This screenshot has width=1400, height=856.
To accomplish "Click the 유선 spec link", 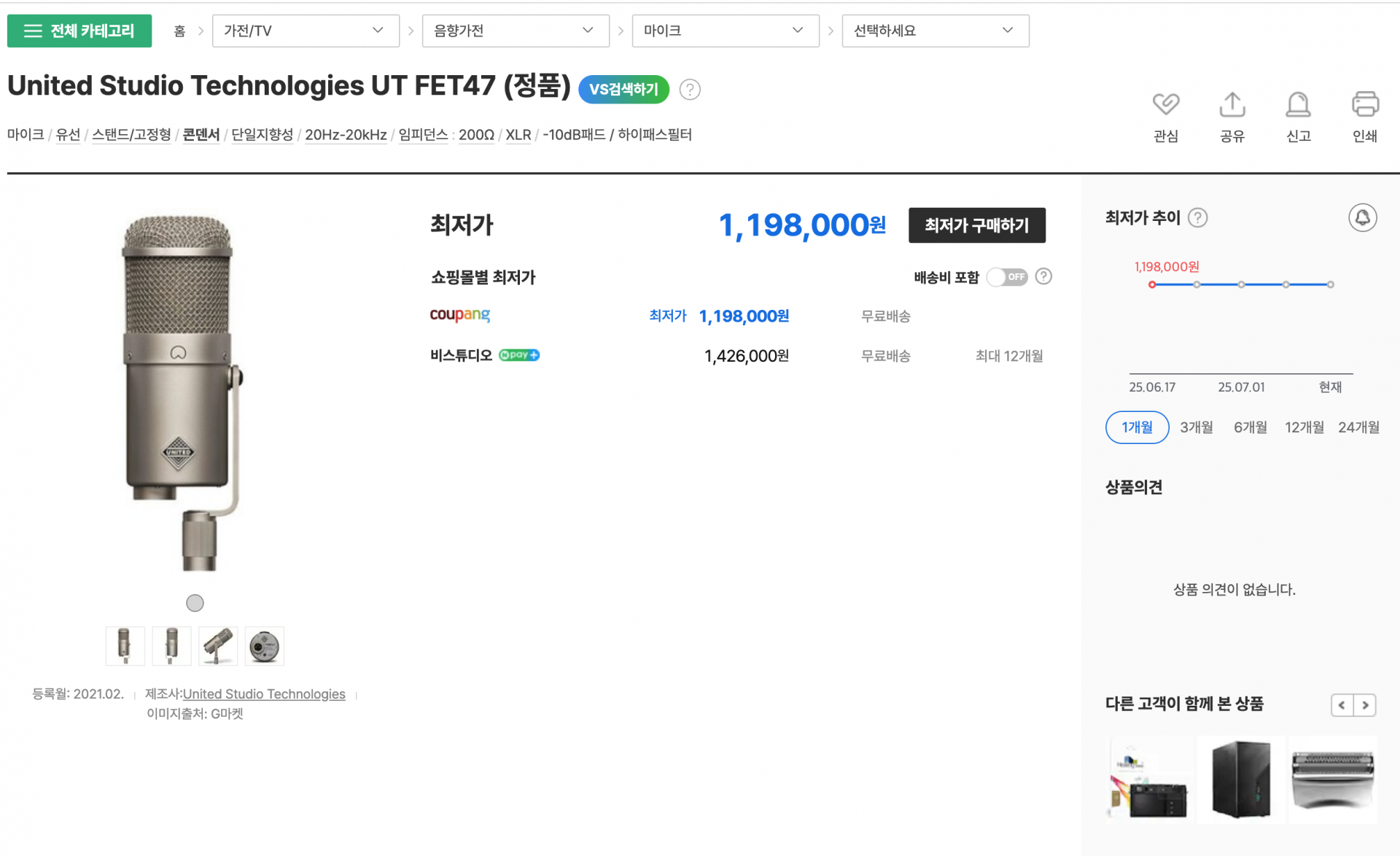I will coord(68,135).
